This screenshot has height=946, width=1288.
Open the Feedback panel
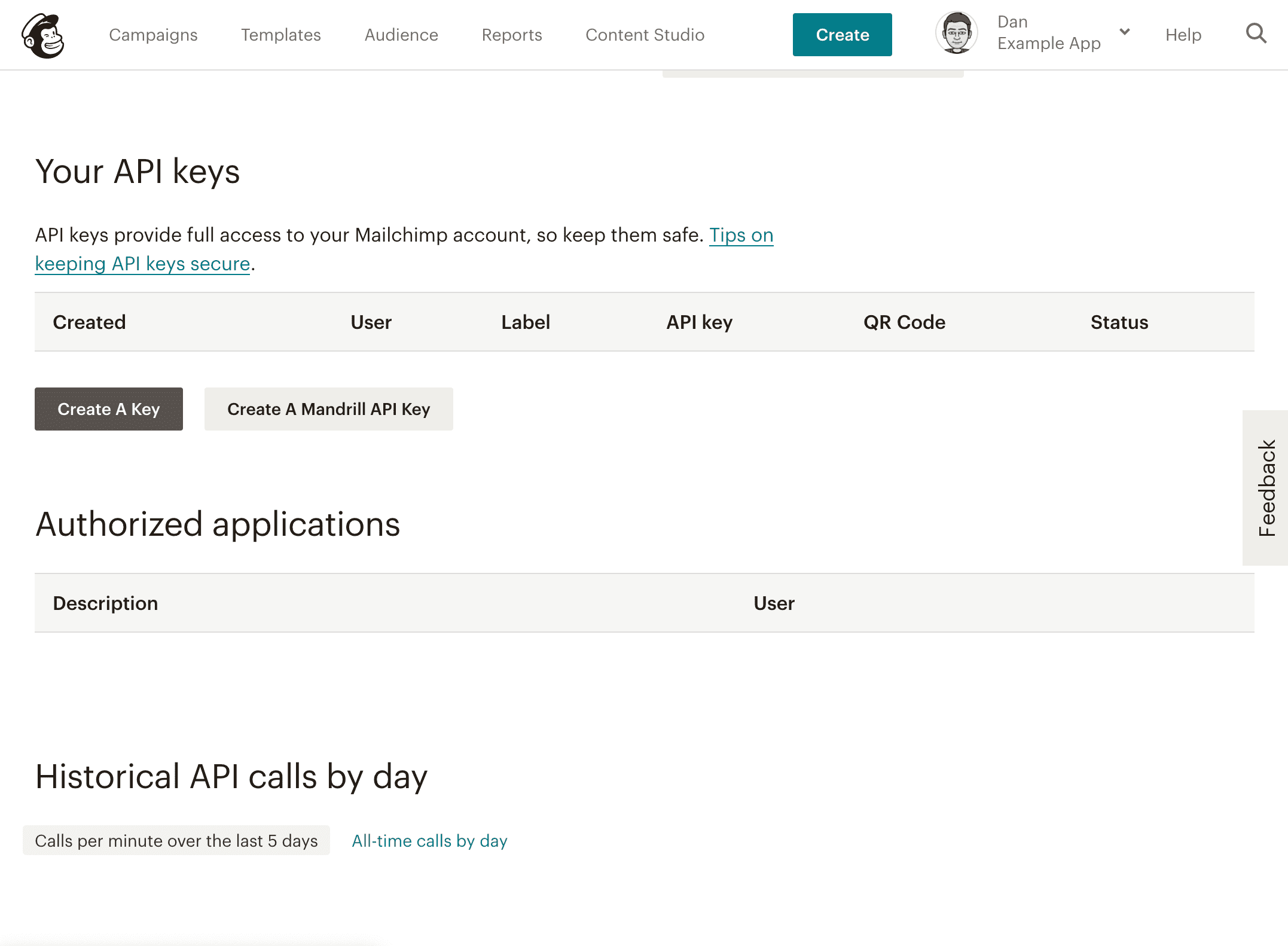click(x=1266, y=484)
